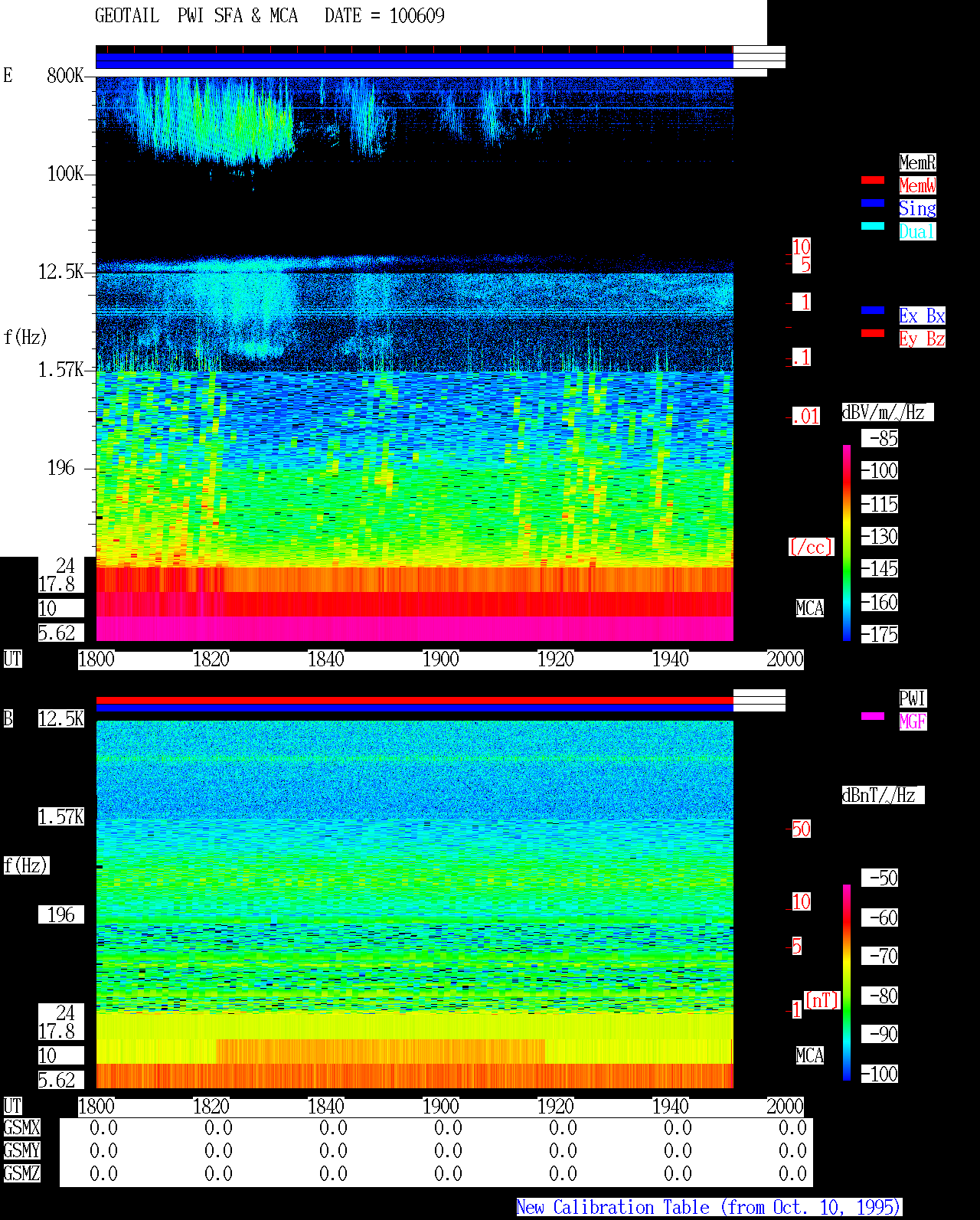Click the GSMZ row label
The height and width of the screenshot is (1220, 980).
tap(21, 1173)
